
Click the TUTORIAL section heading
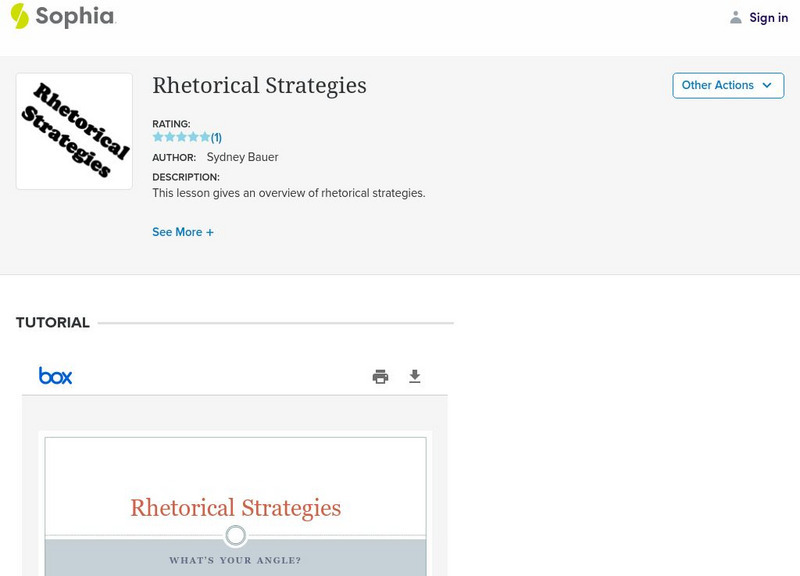point(53,323)
